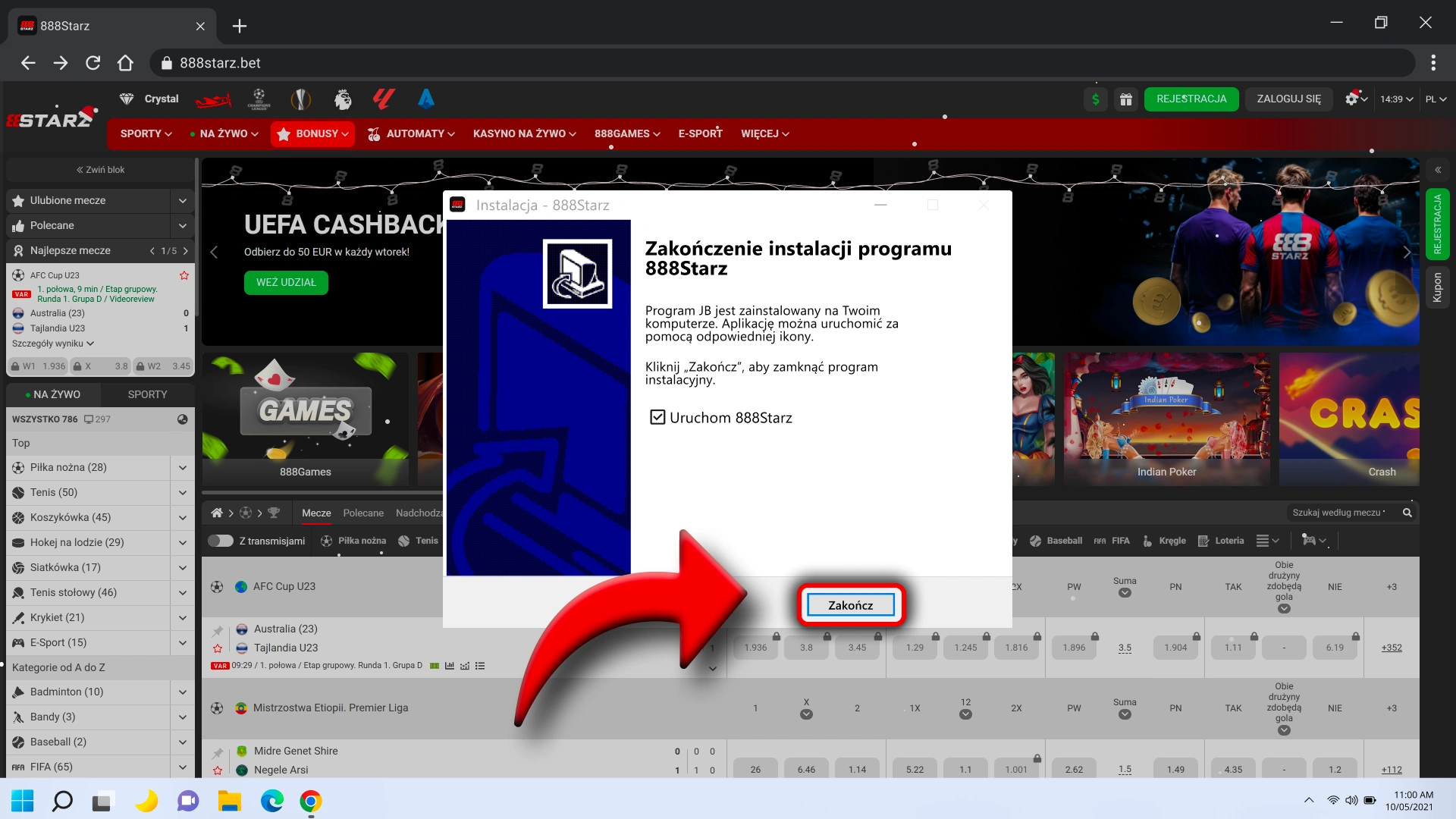Viewport: 1456px width, 819px height.
Task: Open the Champions League icon shortcut
Action: tap(259, 99)
